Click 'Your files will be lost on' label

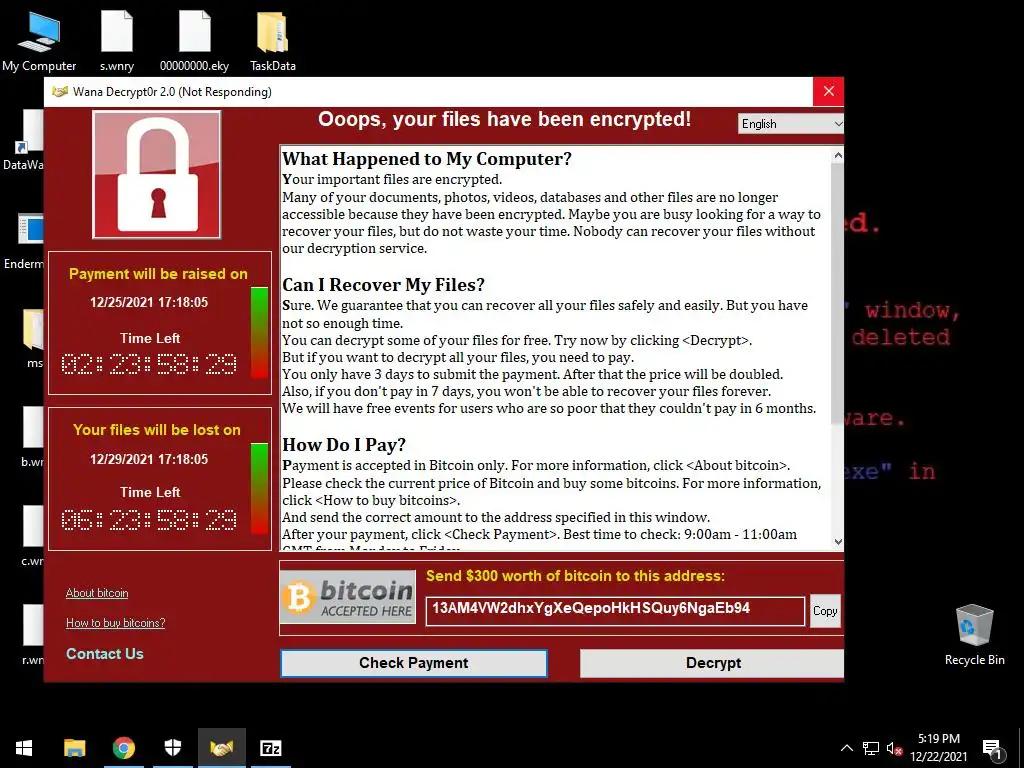157,430
